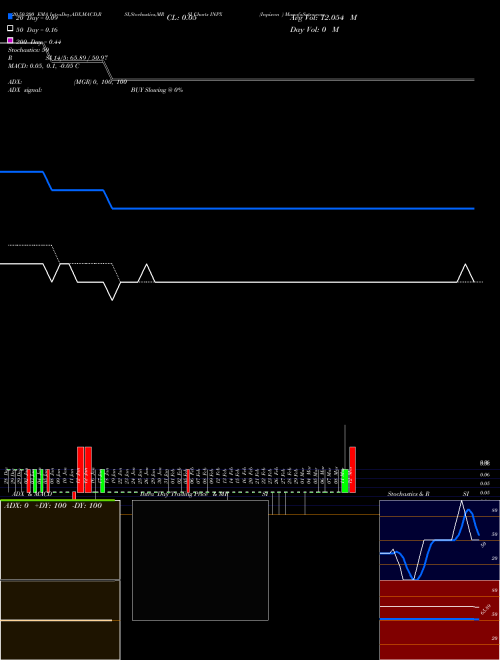
Task: Click the 'CL: 0.05' closing value
Action: (x=181, y=18)
